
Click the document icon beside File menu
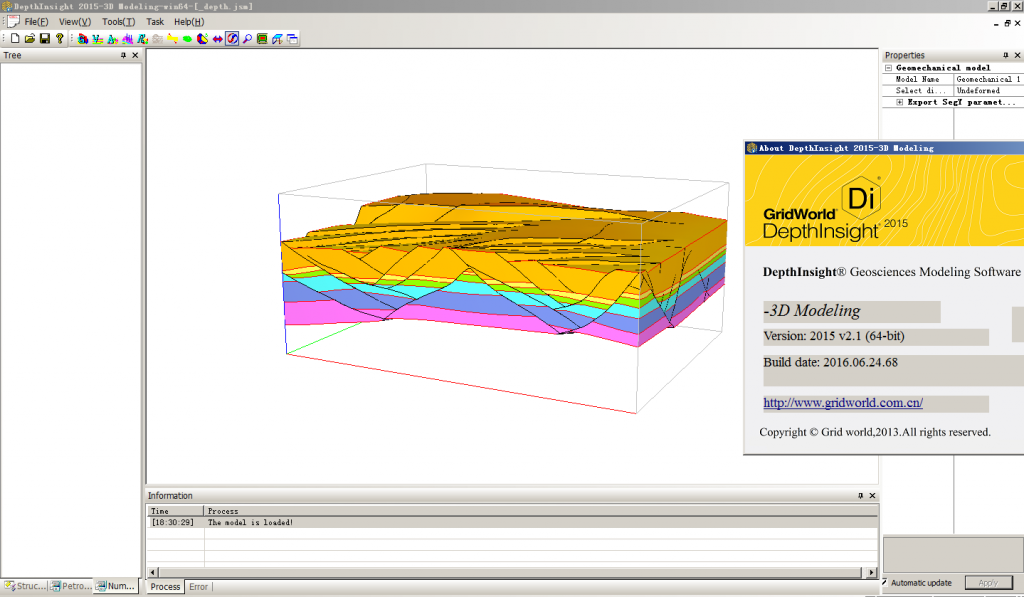[x=13, y=22]
